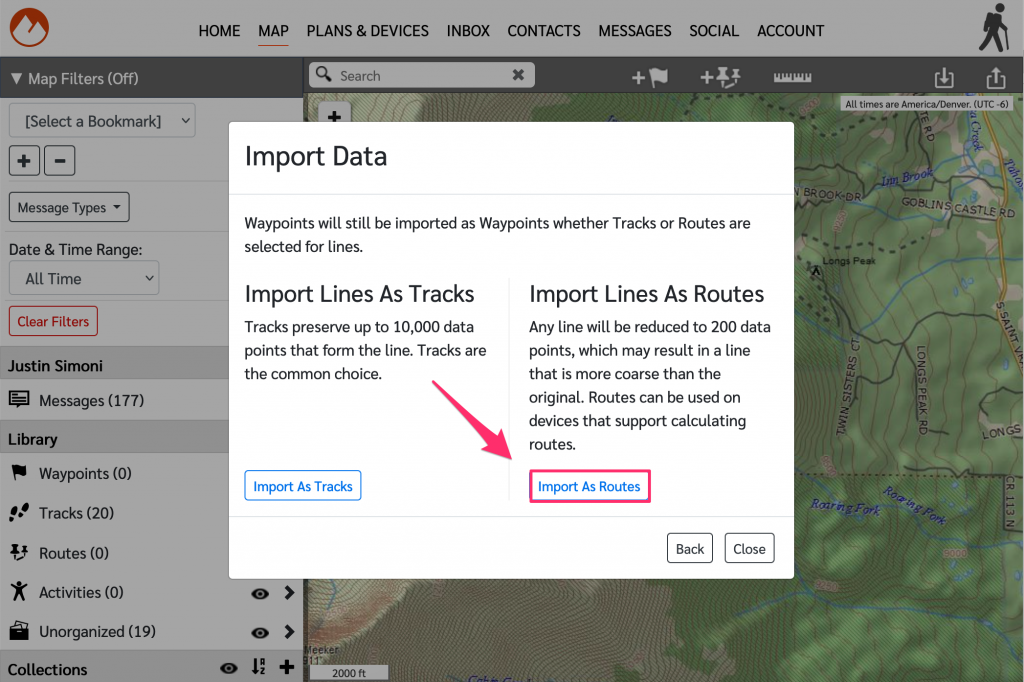Image resolution: width=1024 pixels, height=682 pixels.
Task: Expand the Activities chevron arrow
Action: [x=289, y=593]
